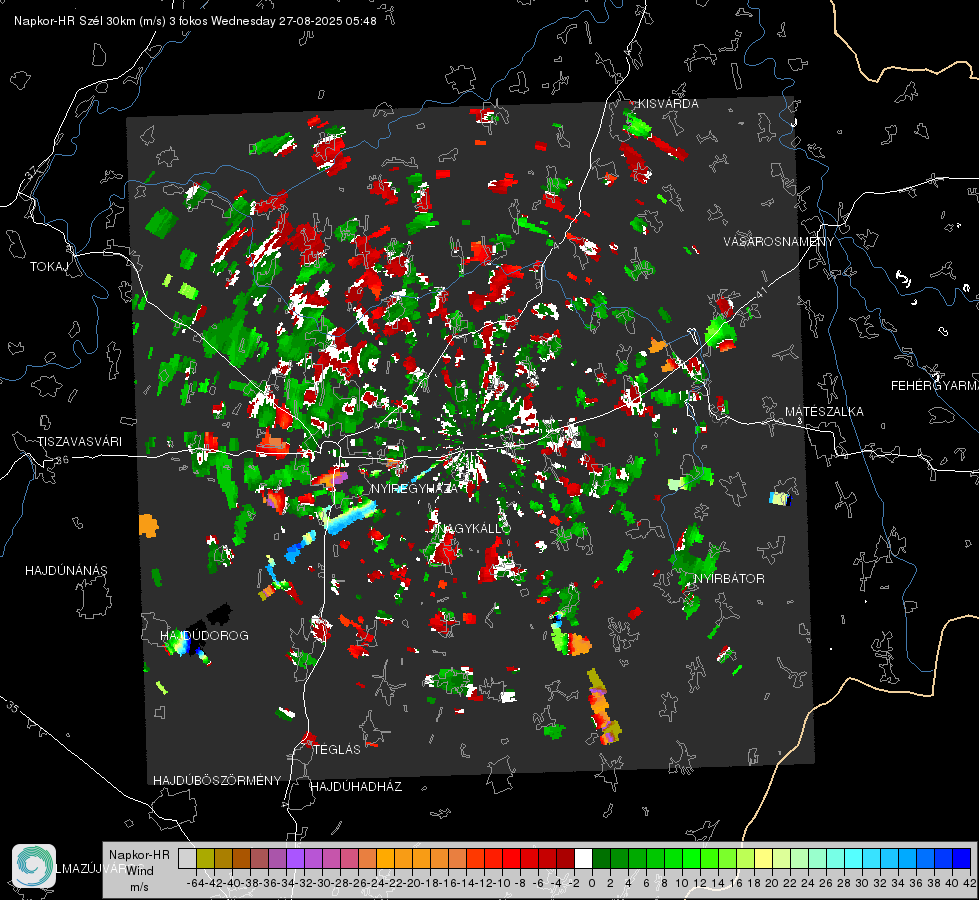979x900 pixels.
Task: Click road number 36 near Tiszavasvári
Action: [62, 460]
